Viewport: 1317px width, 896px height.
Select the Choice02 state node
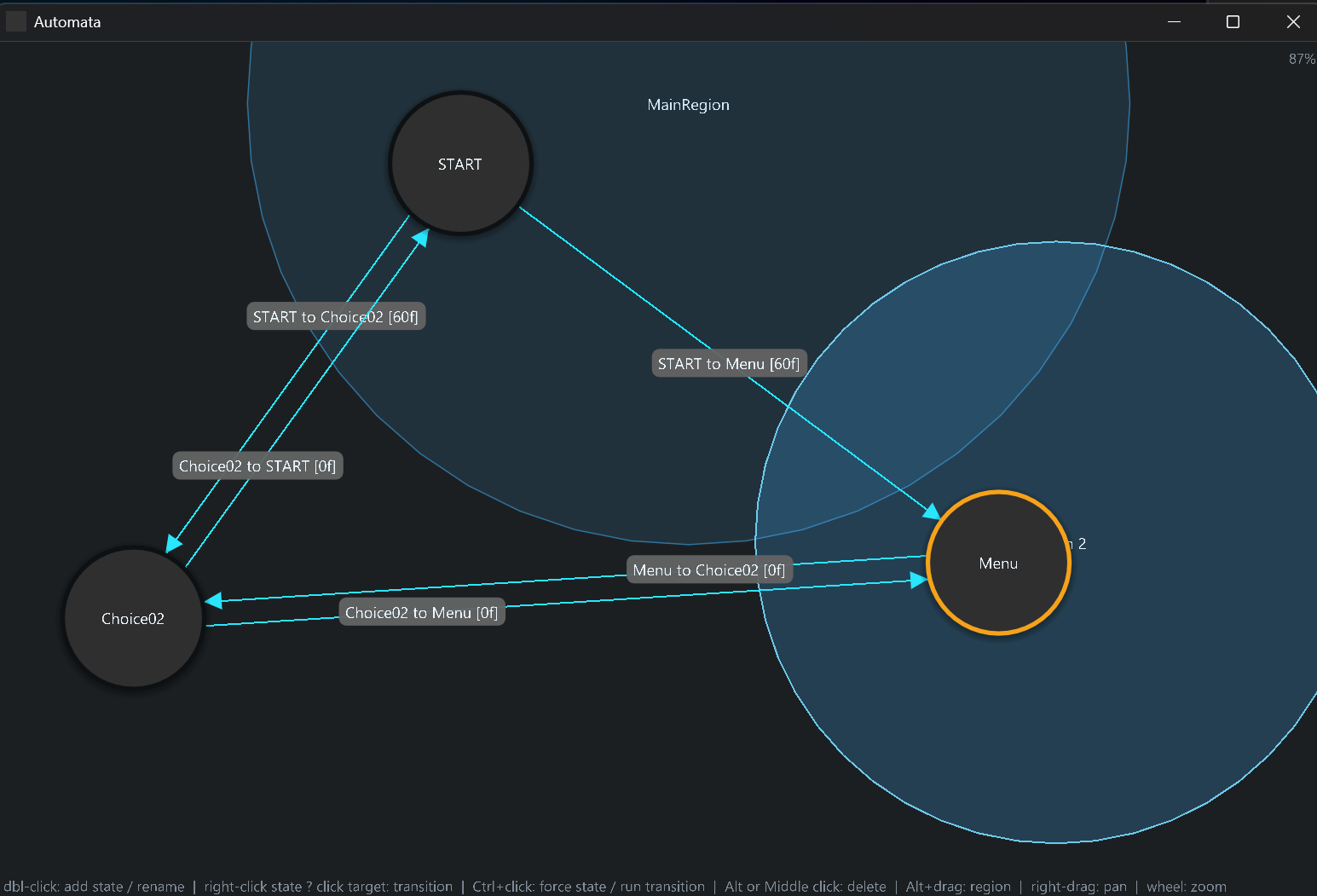133,618
